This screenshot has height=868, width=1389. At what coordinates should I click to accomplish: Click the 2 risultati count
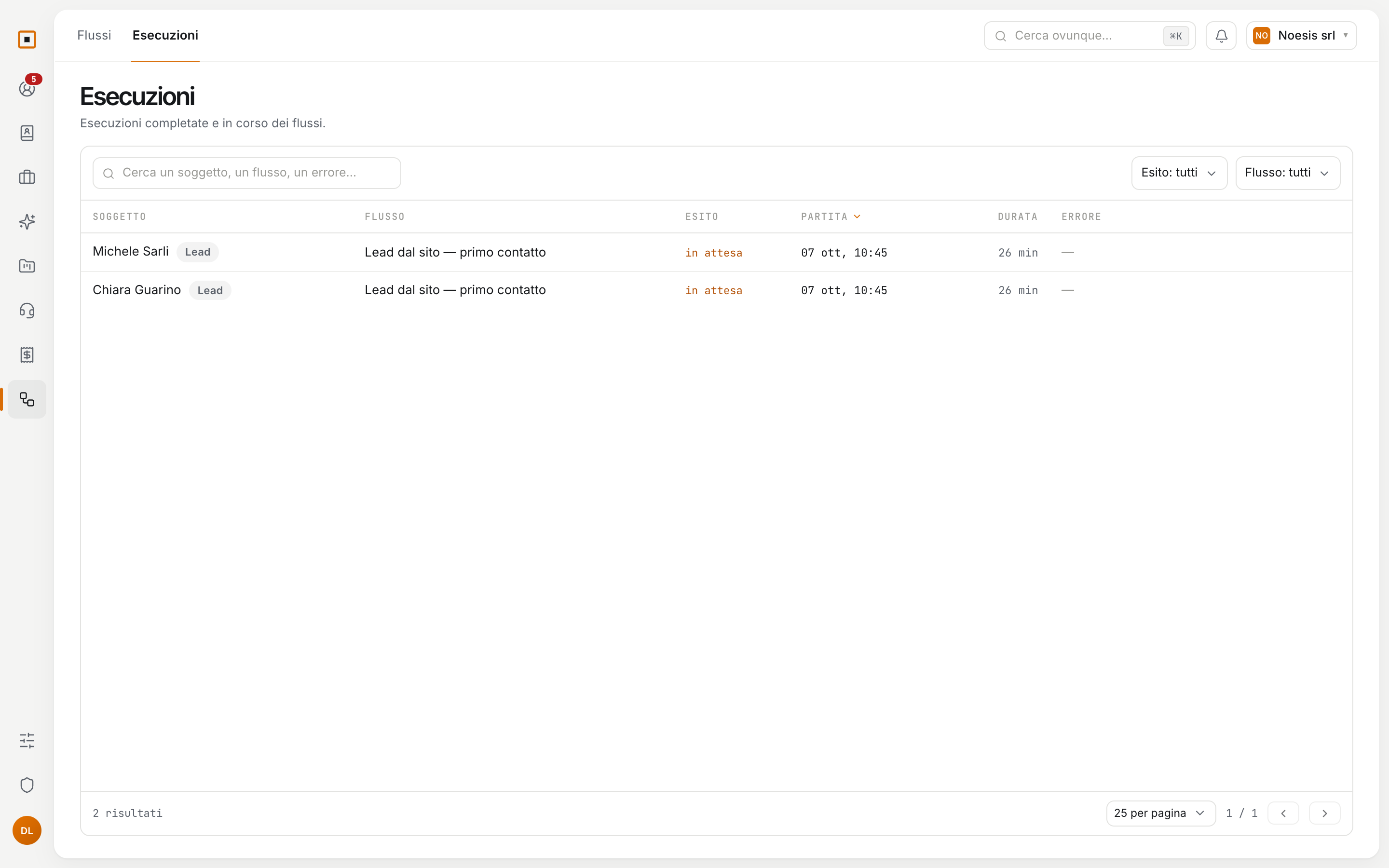pos(127,813)
